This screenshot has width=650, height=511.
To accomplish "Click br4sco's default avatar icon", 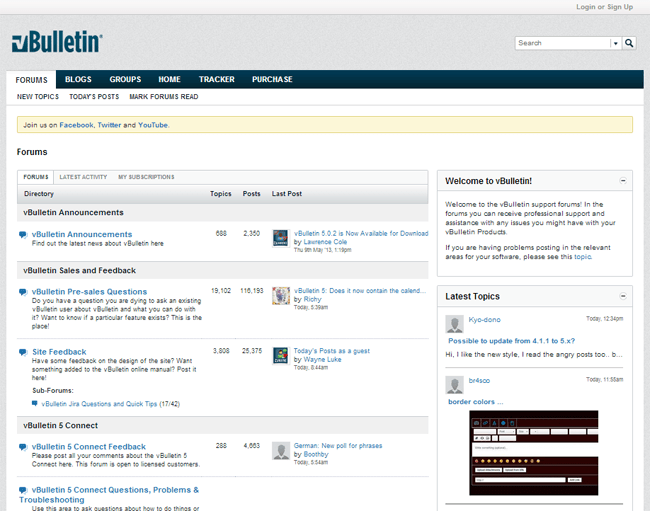I will [x=454, y=385].
